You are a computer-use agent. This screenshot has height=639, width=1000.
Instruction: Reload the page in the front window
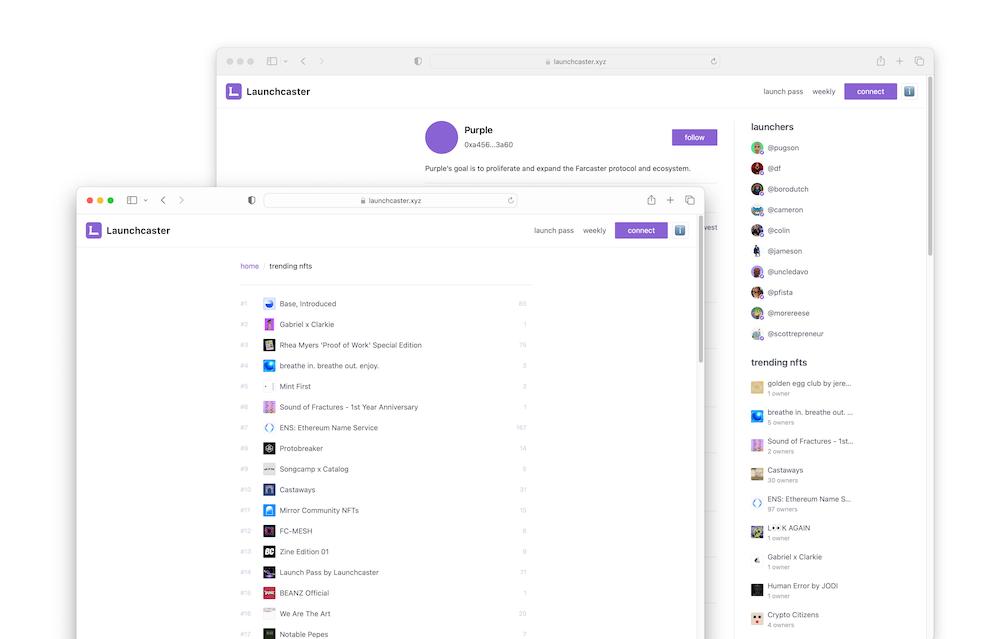pyautogui.click(x=511, y=200)
